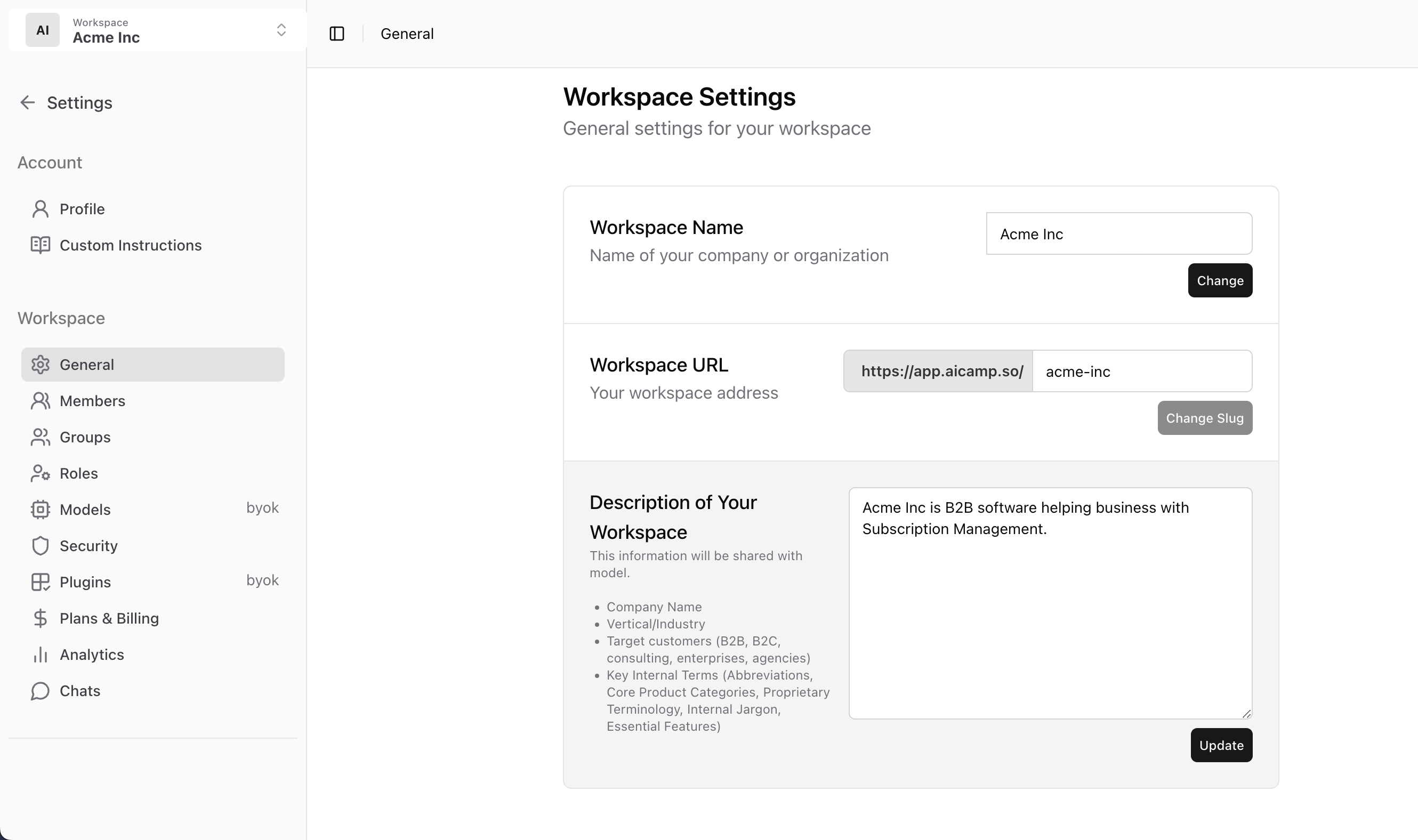
Task: Toggle the sidebar panel icon
Action: (337, 34)
